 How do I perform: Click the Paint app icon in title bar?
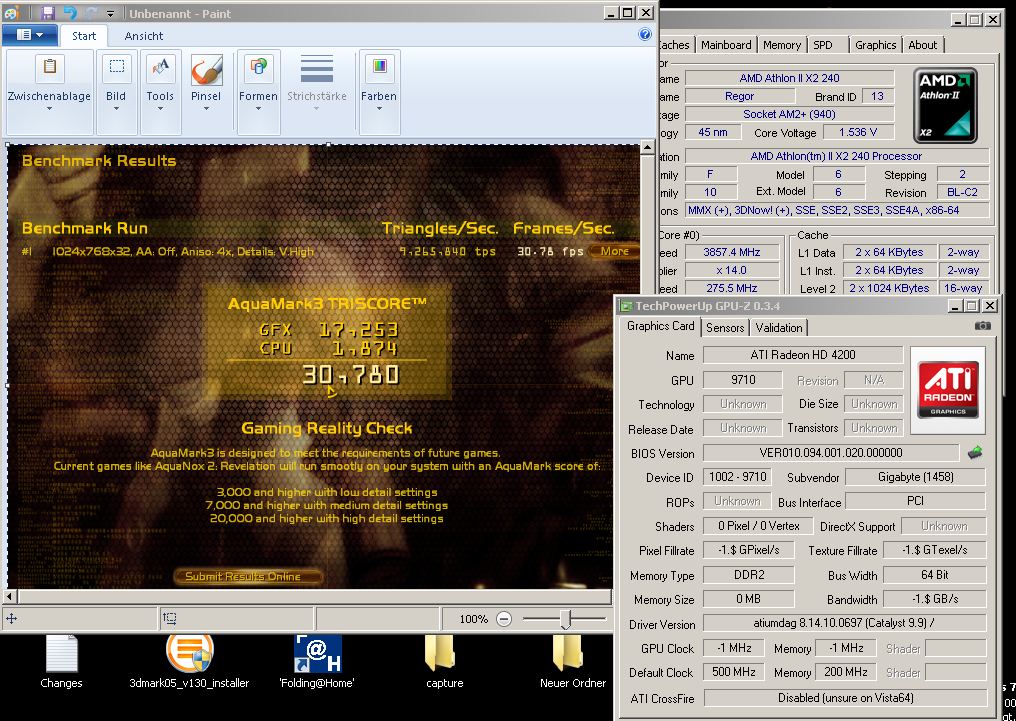pos(11,13)
